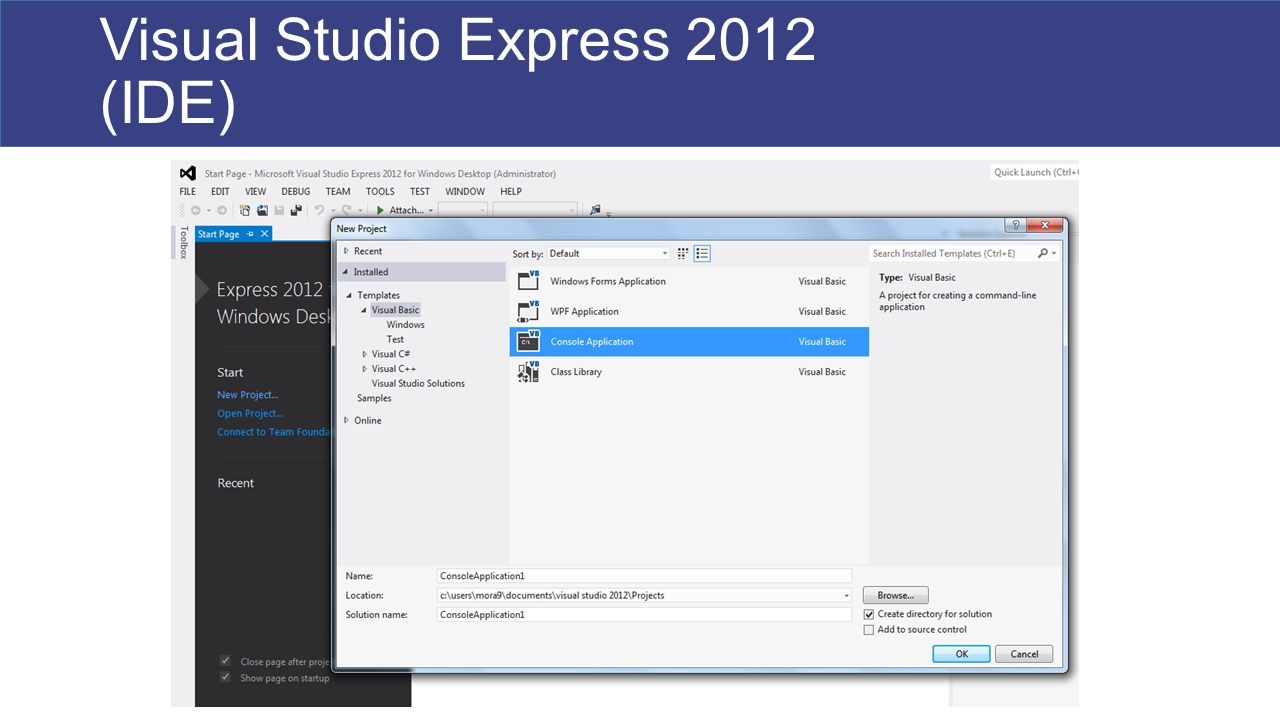
Task: Click the Redo toolbar icon
Action: coord(346,210)
